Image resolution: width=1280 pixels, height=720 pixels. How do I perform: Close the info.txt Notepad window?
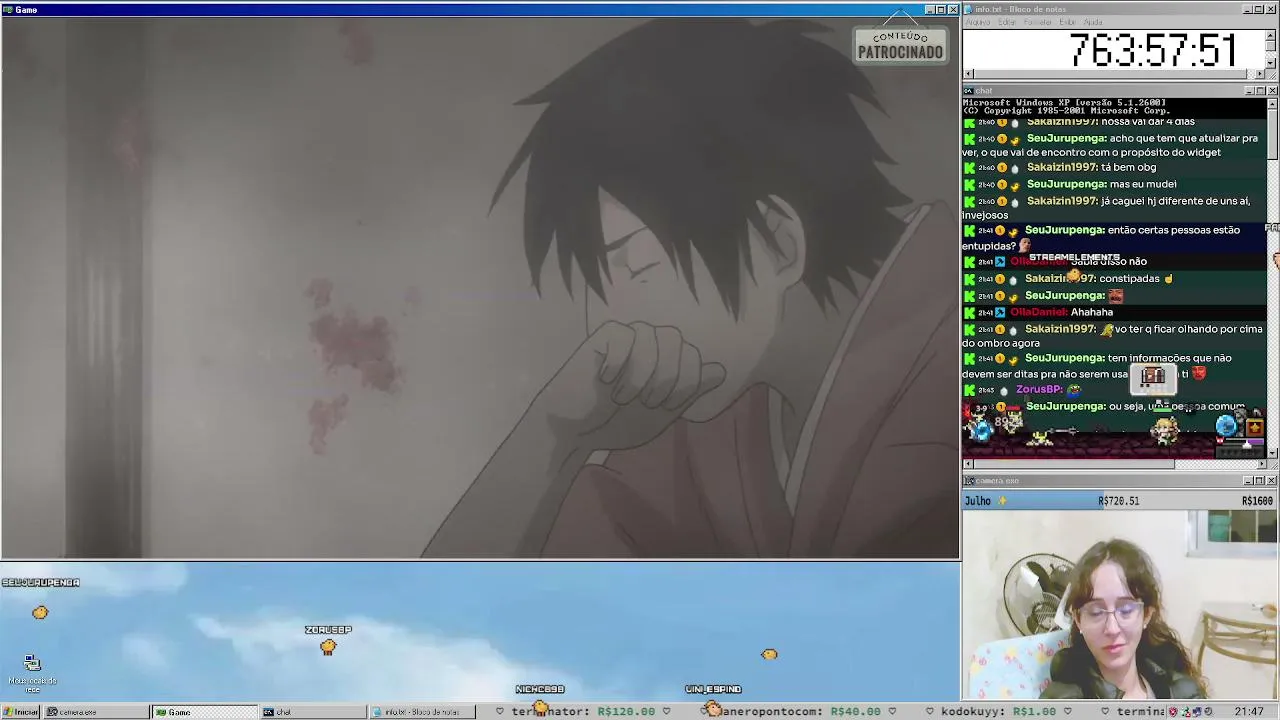click(1272, 9)
